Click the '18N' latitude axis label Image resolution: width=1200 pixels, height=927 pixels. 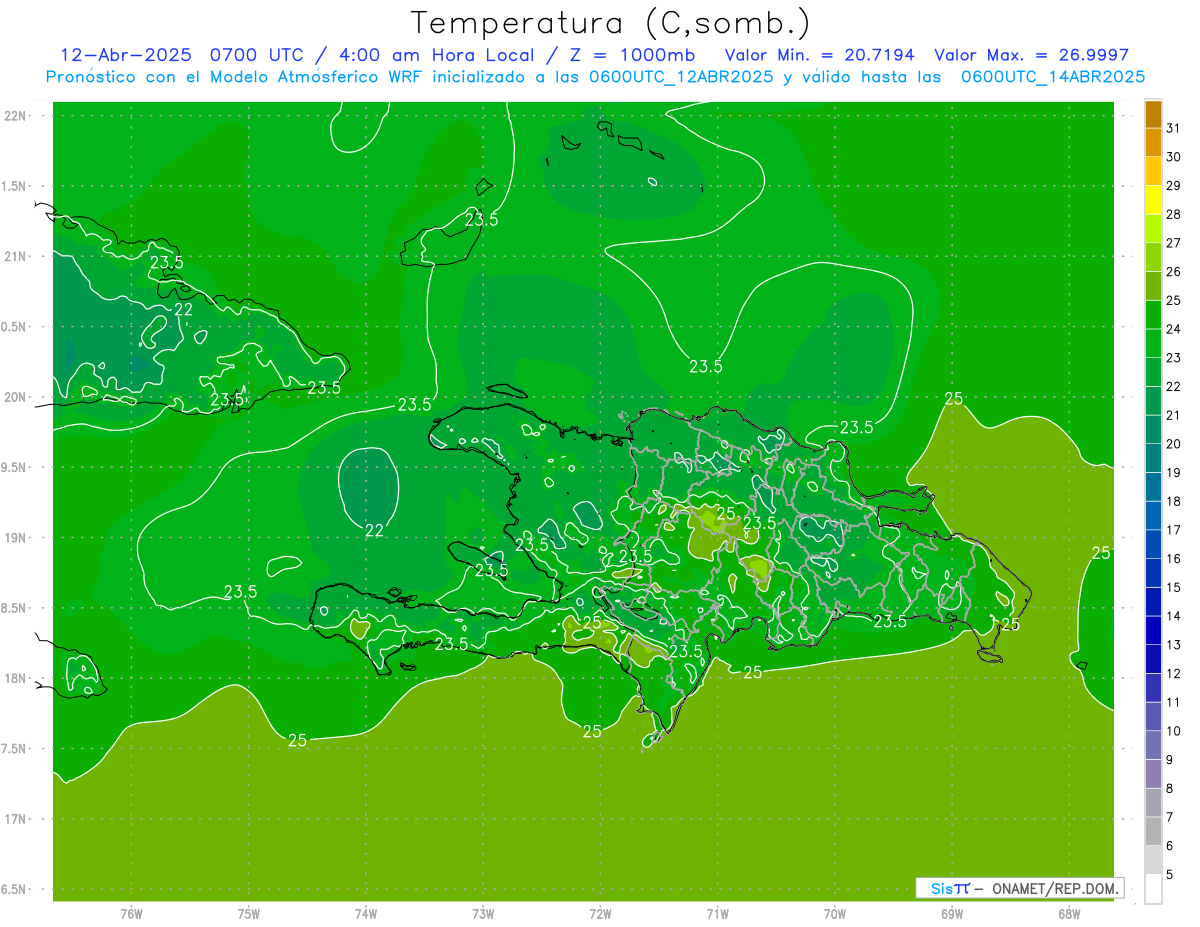14,678
